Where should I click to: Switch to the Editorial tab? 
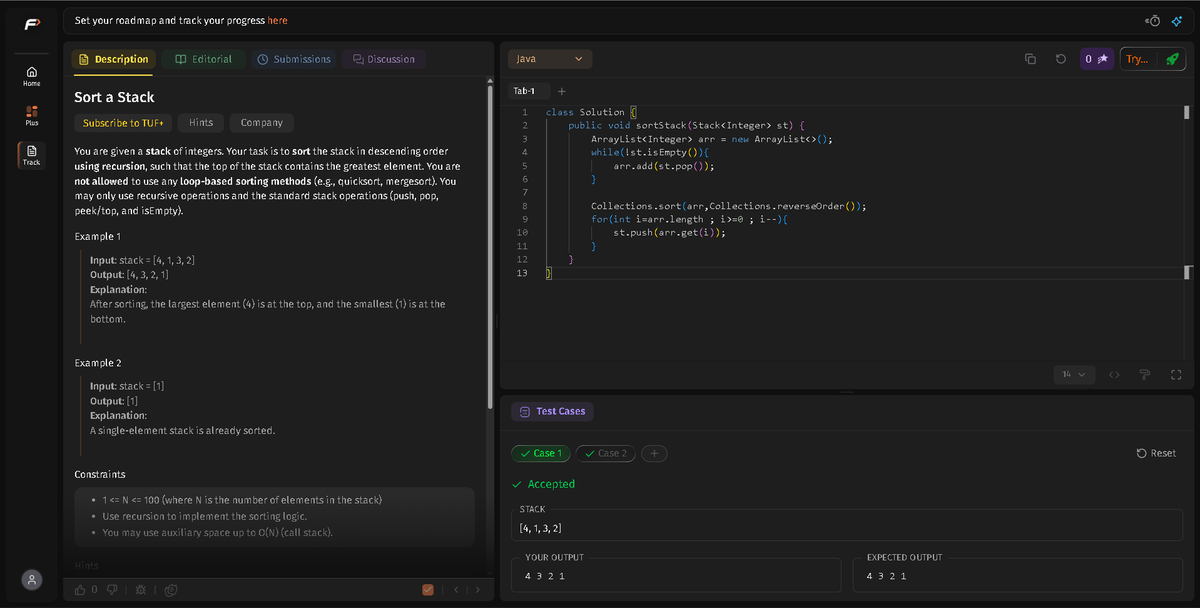pyautogui.click(x=204, y=59)
